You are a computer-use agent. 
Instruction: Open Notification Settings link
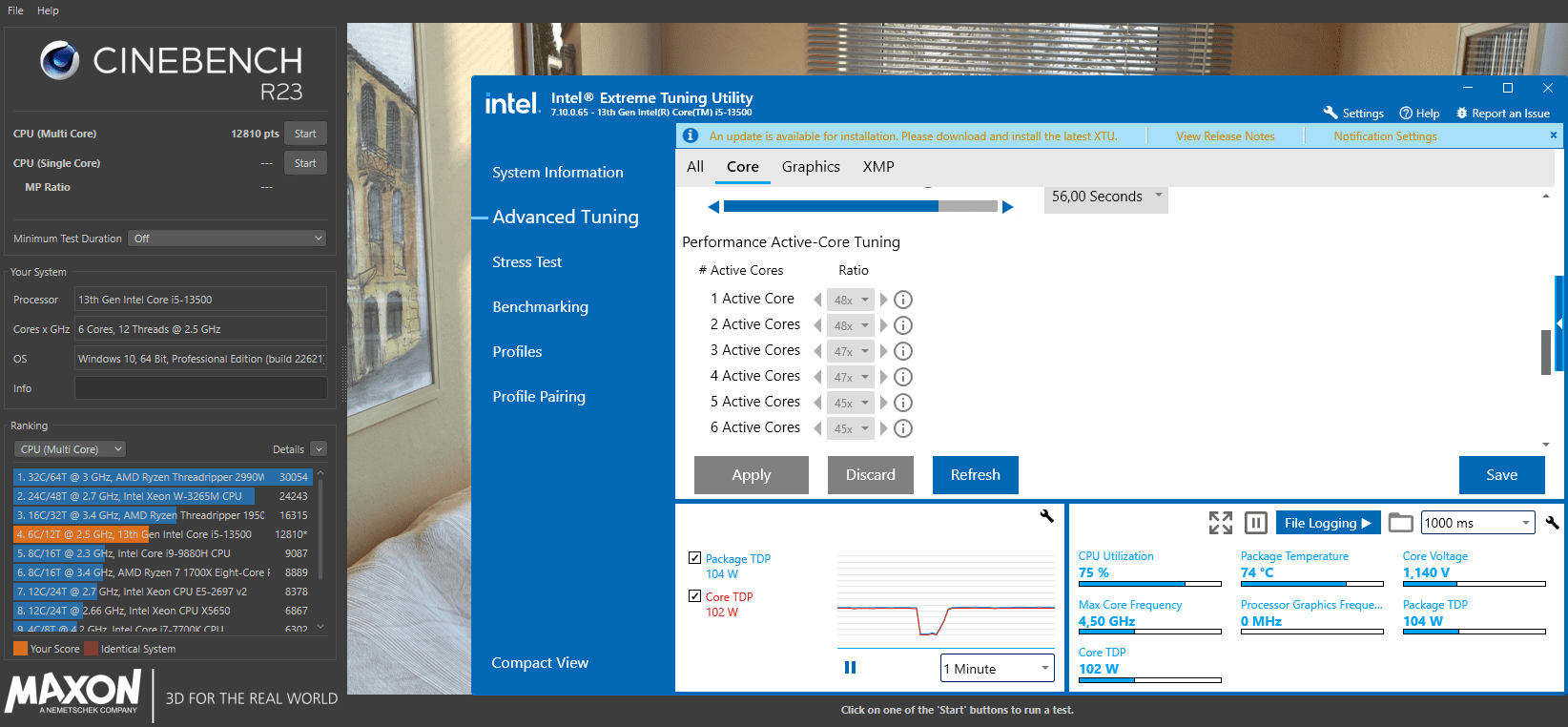coord(1386,136)
